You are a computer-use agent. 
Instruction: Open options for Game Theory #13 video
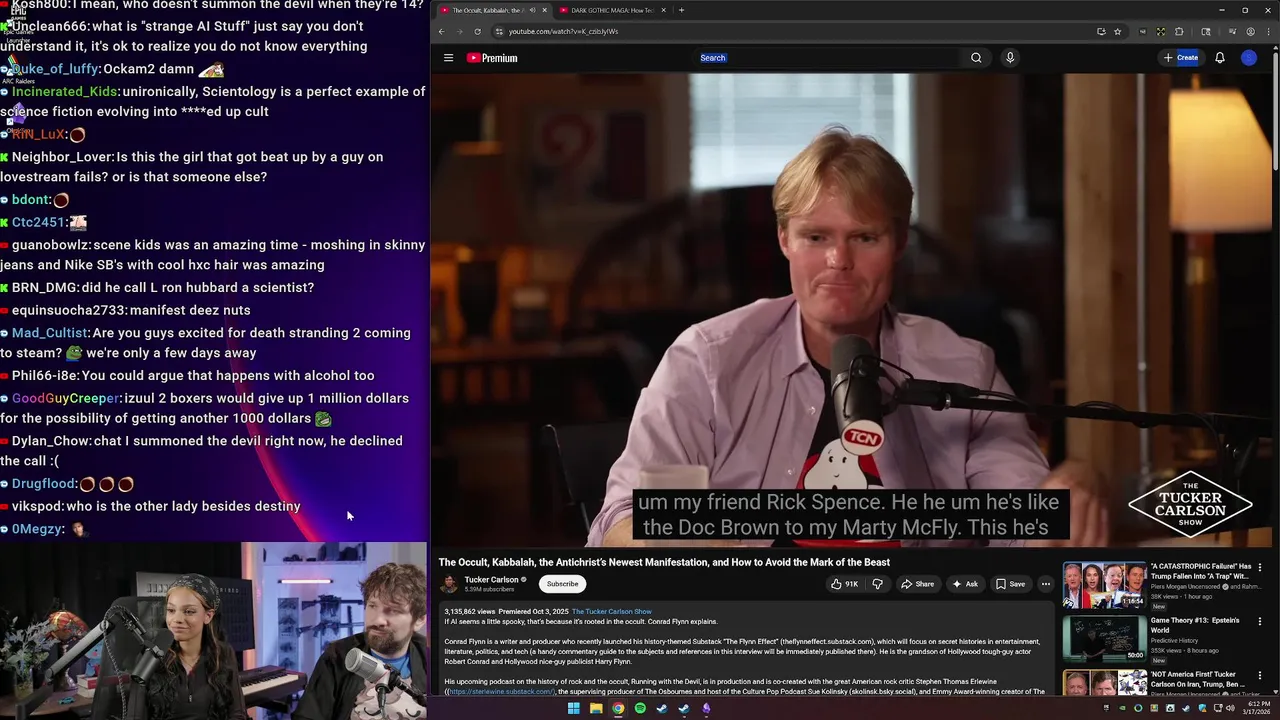tap(1260, 621)
